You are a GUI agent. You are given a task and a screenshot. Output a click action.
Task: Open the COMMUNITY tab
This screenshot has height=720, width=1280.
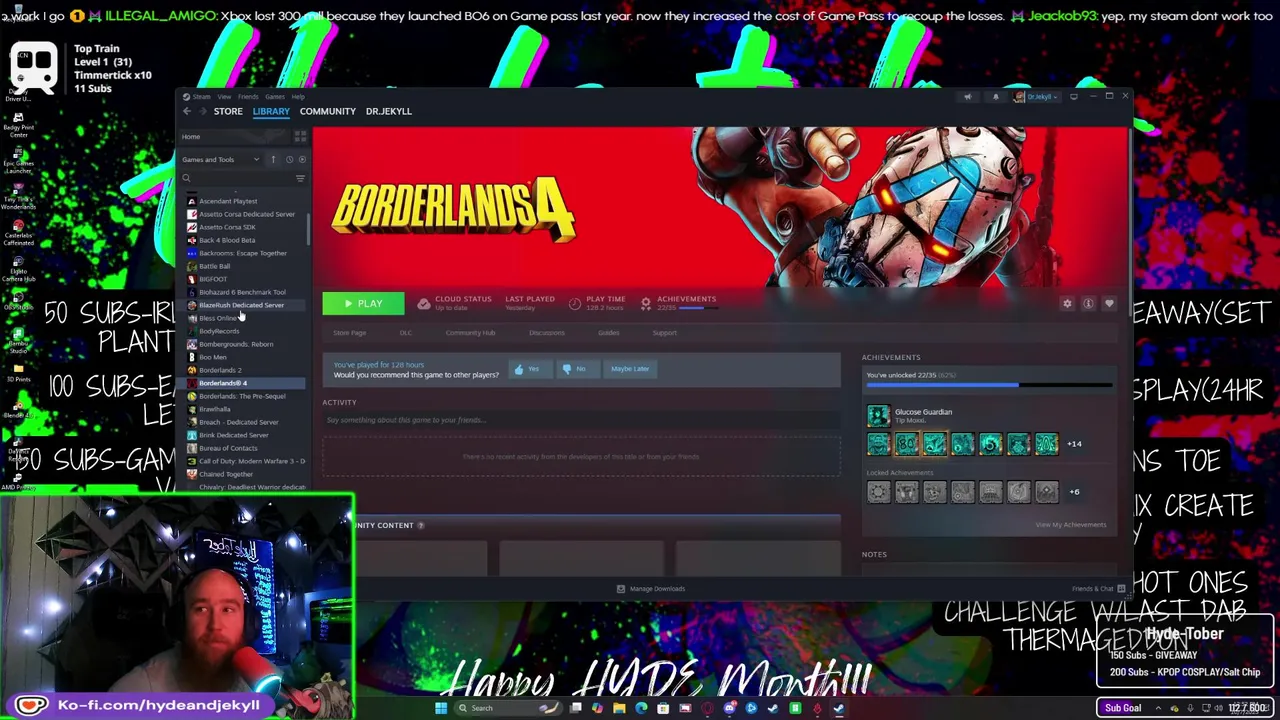click(x=328, y=111)
